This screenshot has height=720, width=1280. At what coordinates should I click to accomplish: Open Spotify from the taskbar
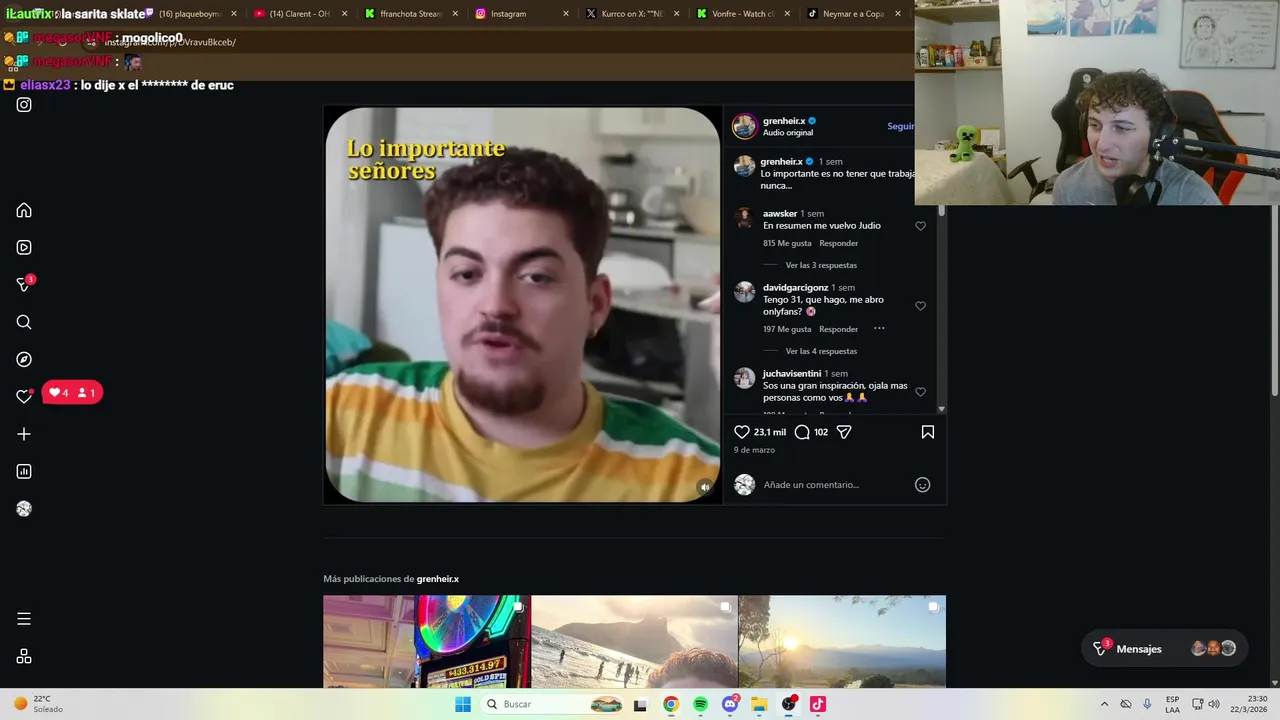point(700,704)
